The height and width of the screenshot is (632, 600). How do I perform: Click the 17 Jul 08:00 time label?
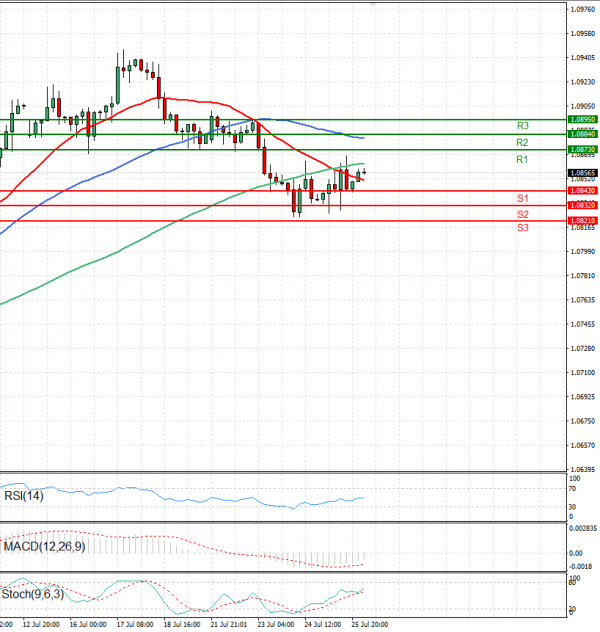pyautogui.click(x=135, y=624)
